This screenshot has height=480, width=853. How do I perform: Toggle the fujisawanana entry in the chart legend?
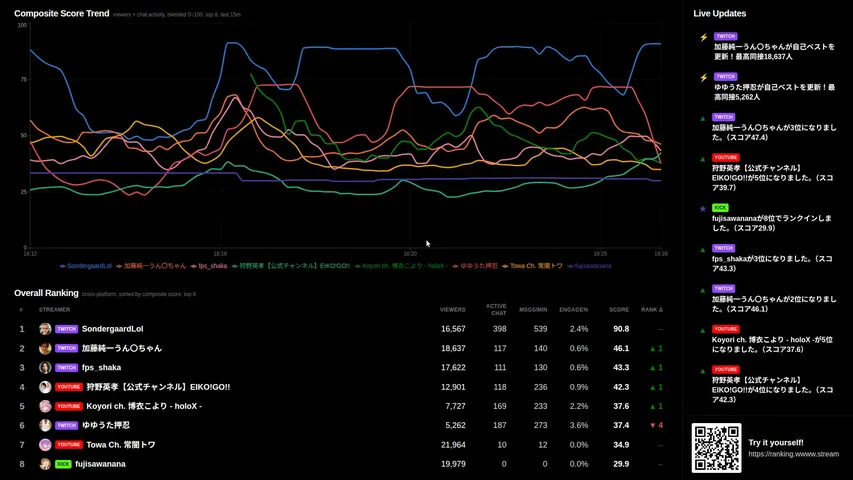pyautogui.click(x=589, y=266)
